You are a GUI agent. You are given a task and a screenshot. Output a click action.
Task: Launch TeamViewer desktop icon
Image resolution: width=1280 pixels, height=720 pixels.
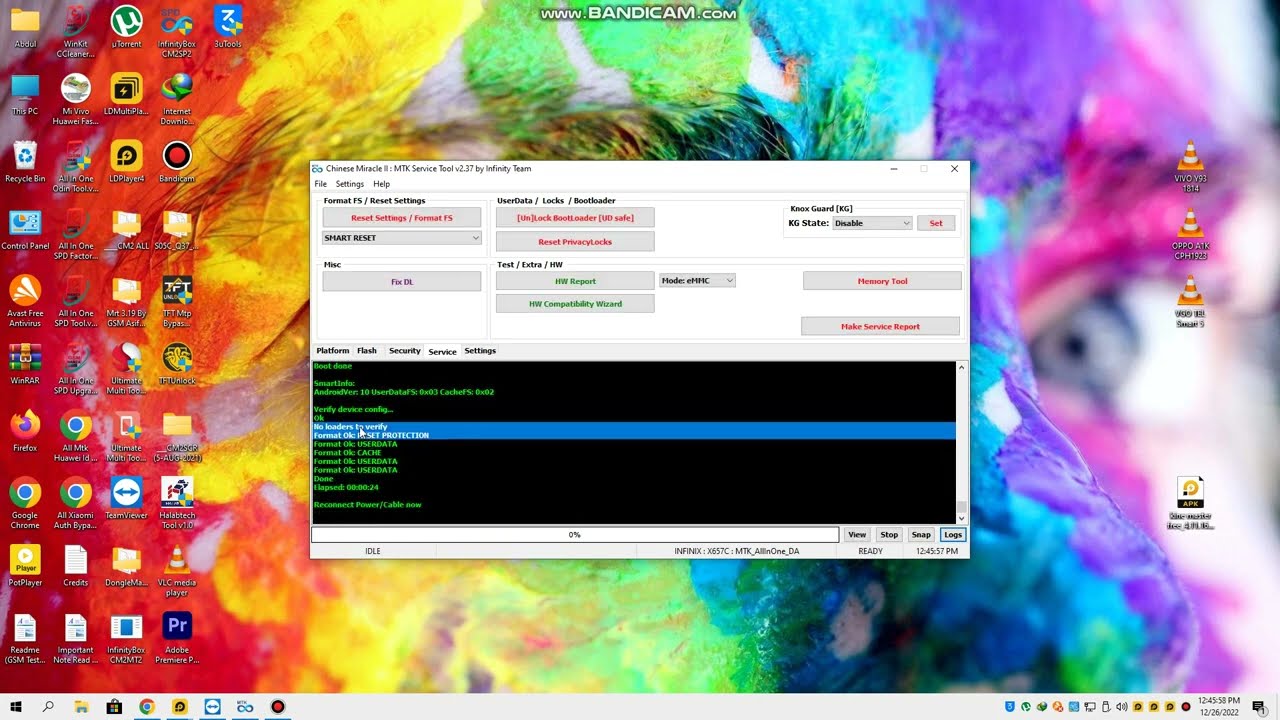click(126, 499)
